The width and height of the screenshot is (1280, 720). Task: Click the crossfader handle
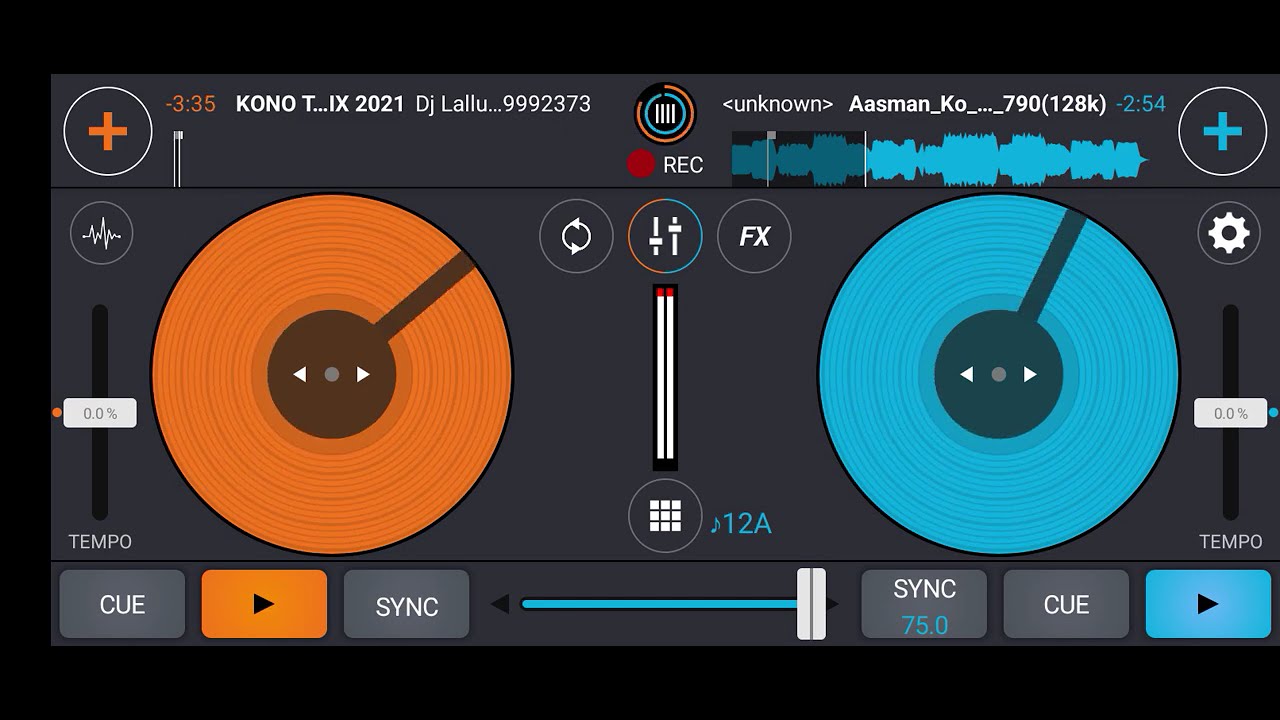point(812,604)
